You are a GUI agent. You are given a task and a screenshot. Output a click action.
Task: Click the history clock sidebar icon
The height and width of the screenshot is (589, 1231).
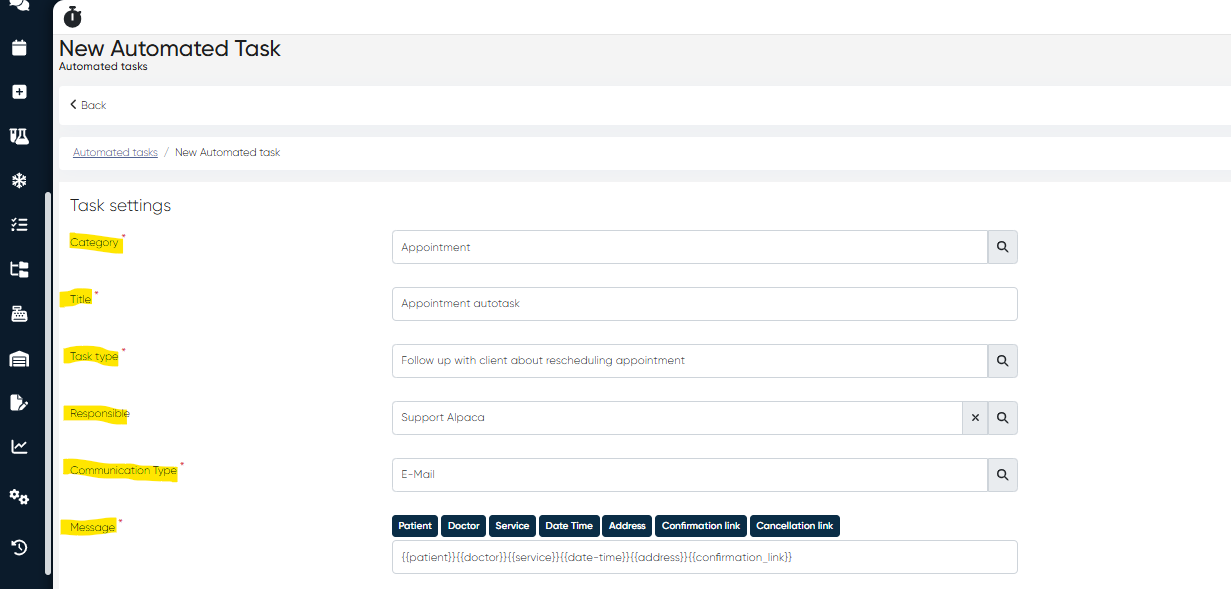(x=19, y=547)
